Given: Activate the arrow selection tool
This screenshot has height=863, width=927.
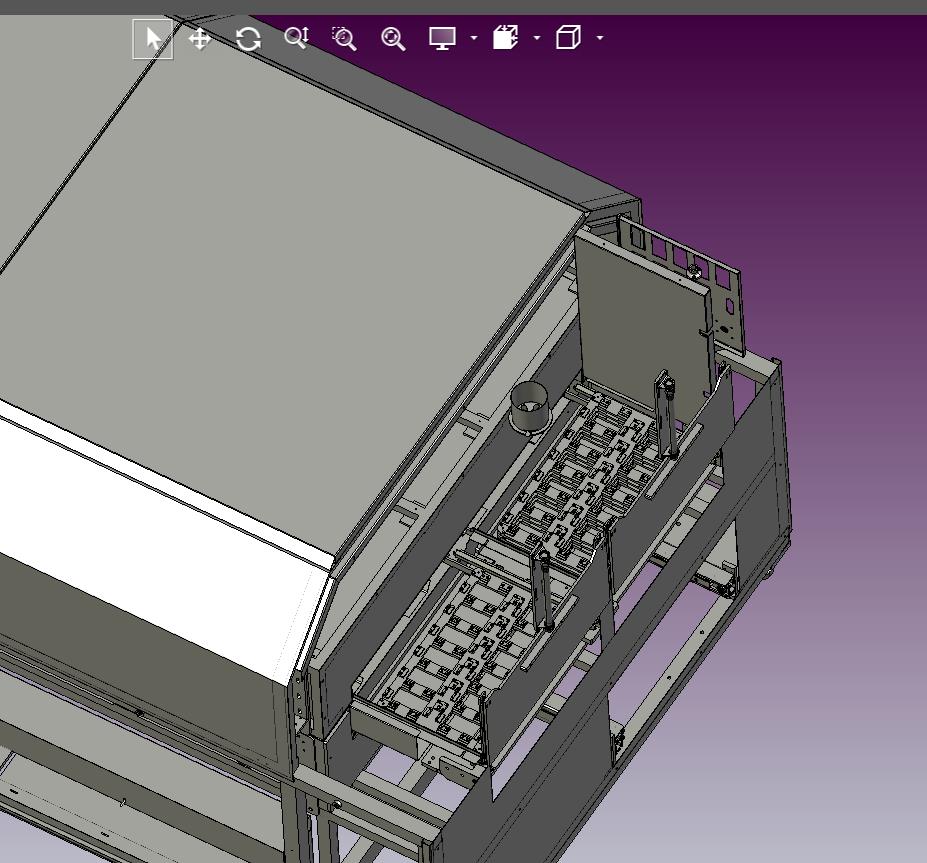Looking at the screenshot, I should [x=153, y=39].
